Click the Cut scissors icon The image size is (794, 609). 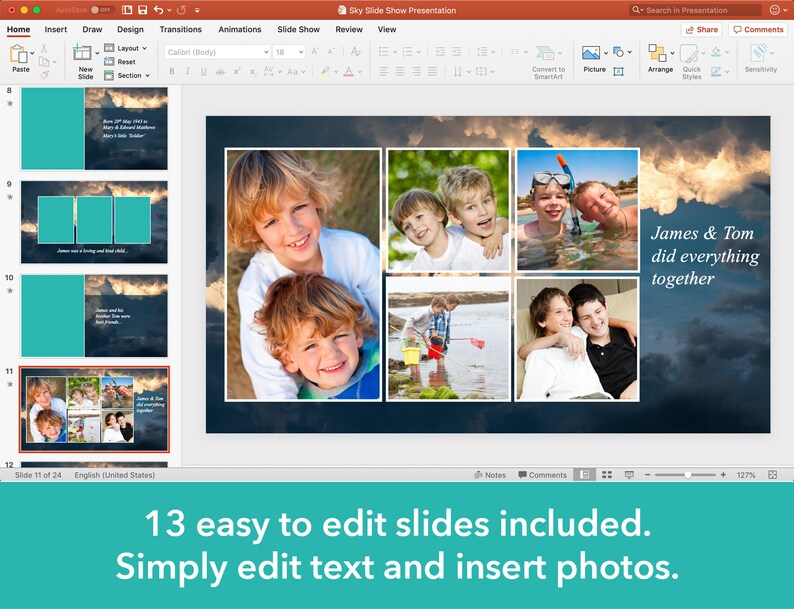coord(44,49)
